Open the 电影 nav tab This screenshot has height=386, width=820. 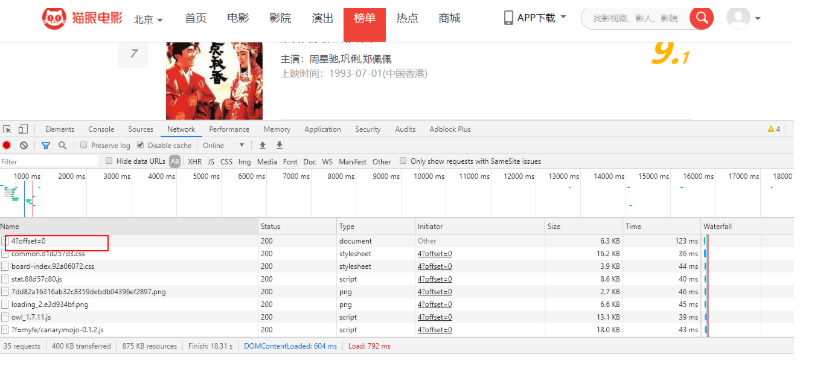tap(238, 19)
